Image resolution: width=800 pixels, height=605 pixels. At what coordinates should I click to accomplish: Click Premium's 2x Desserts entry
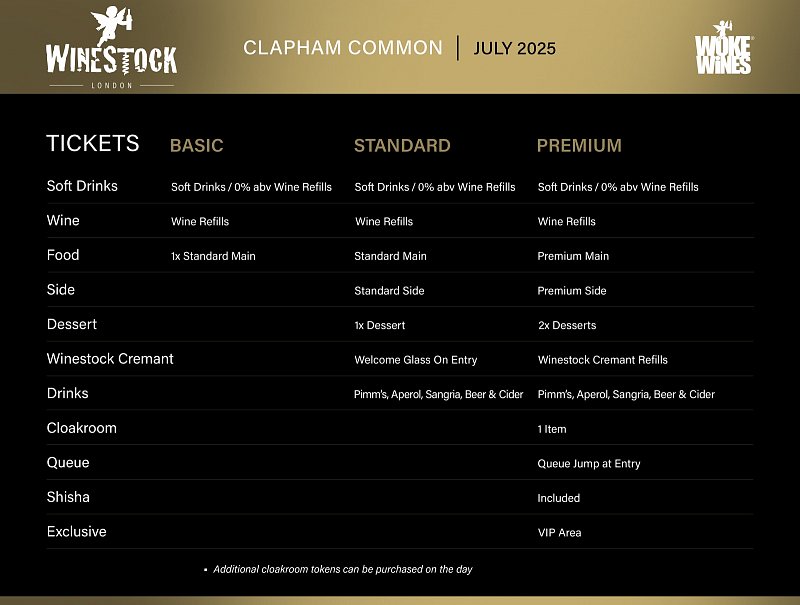567,325
